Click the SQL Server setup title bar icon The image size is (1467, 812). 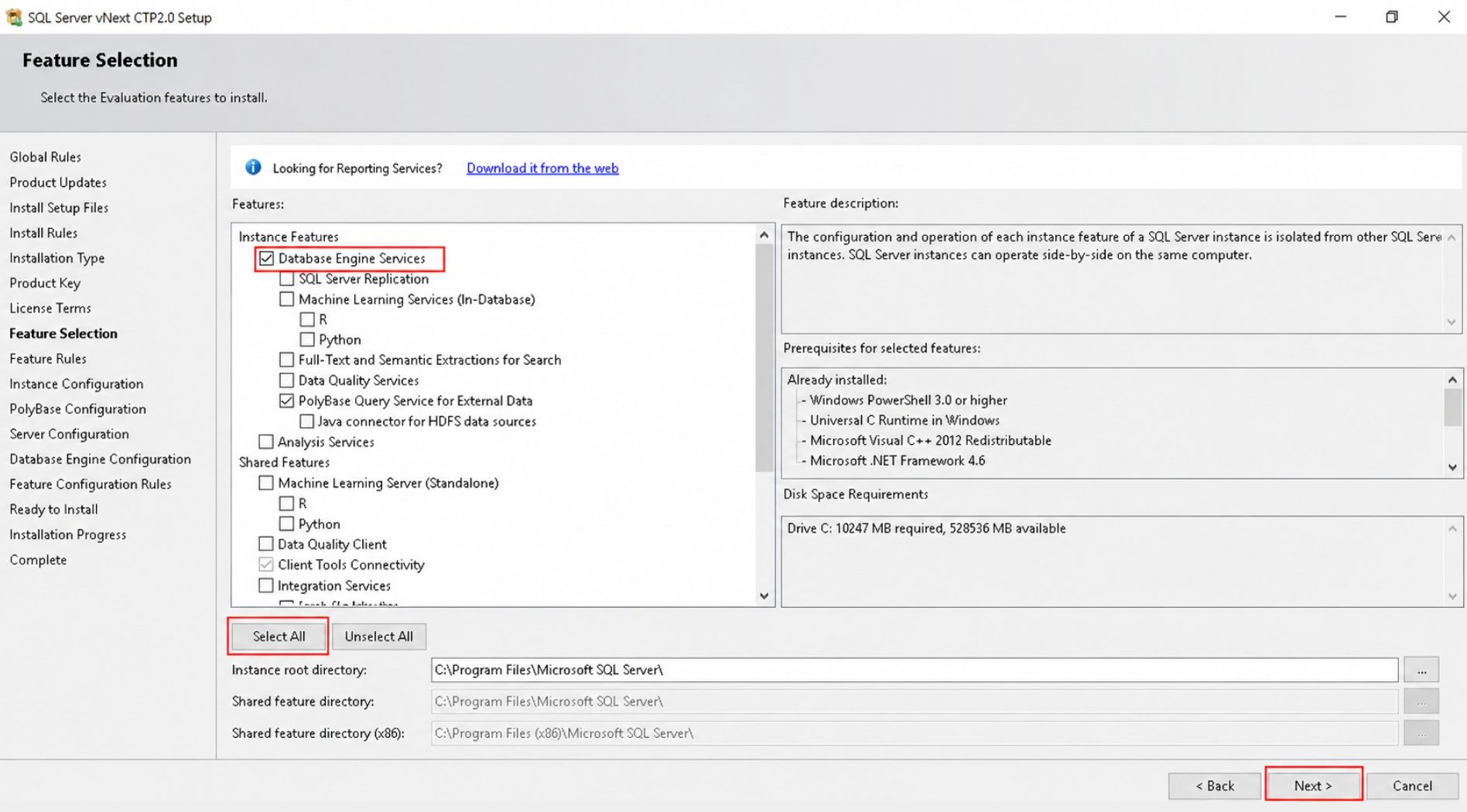pos(14,17)
